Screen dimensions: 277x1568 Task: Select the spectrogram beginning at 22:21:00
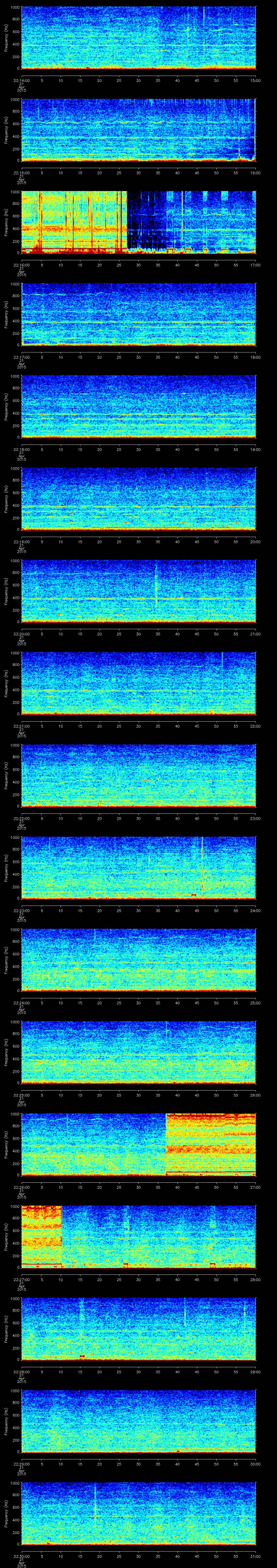[138, 683]
